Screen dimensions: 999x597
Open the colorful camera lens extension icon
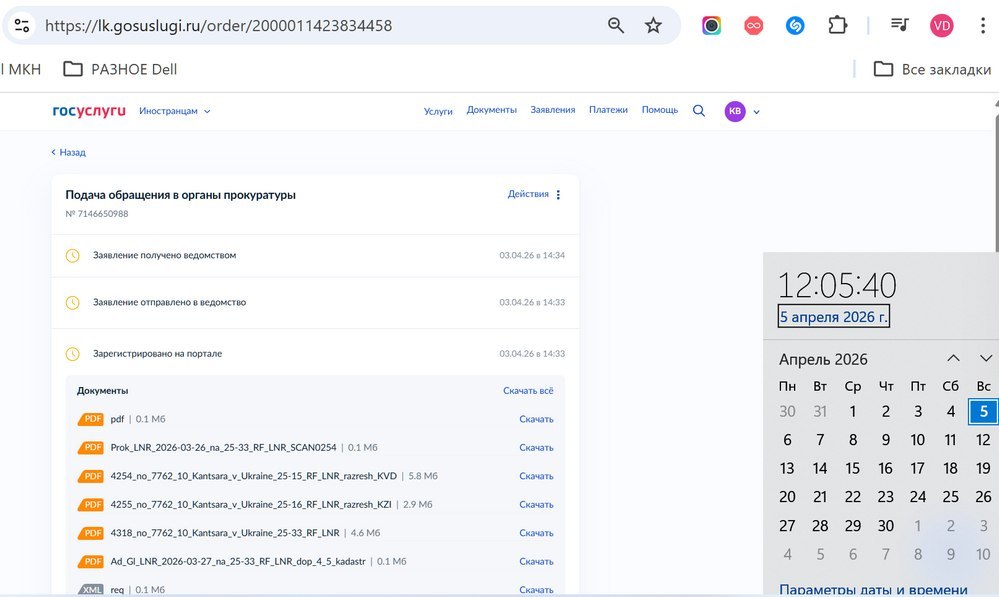(x=711, y=25)
